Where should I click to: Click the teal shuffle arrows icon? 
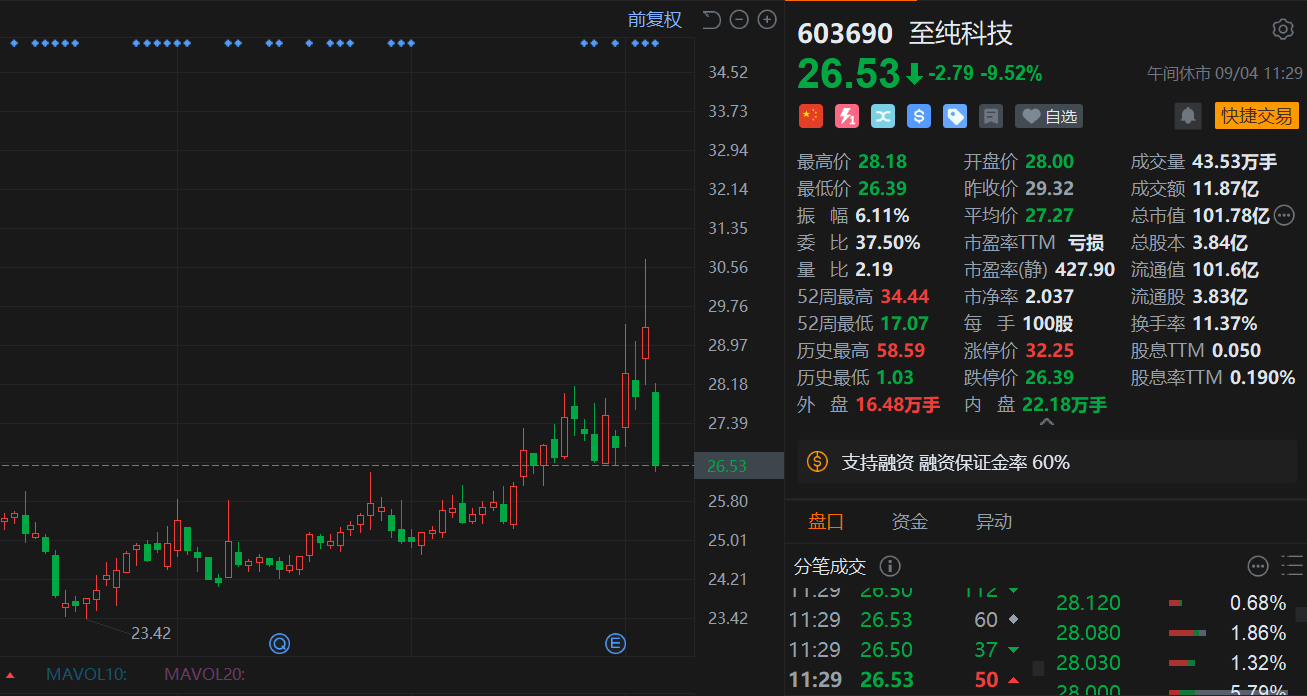(x=882, y=116)
